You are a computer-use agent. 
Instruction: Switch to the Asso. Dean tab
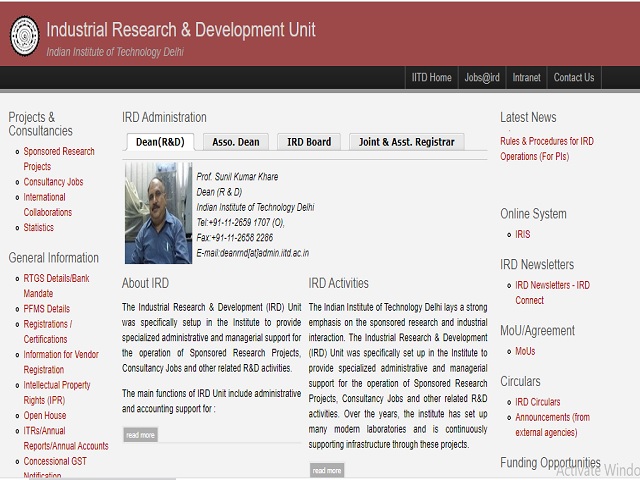tap(236, 142)
